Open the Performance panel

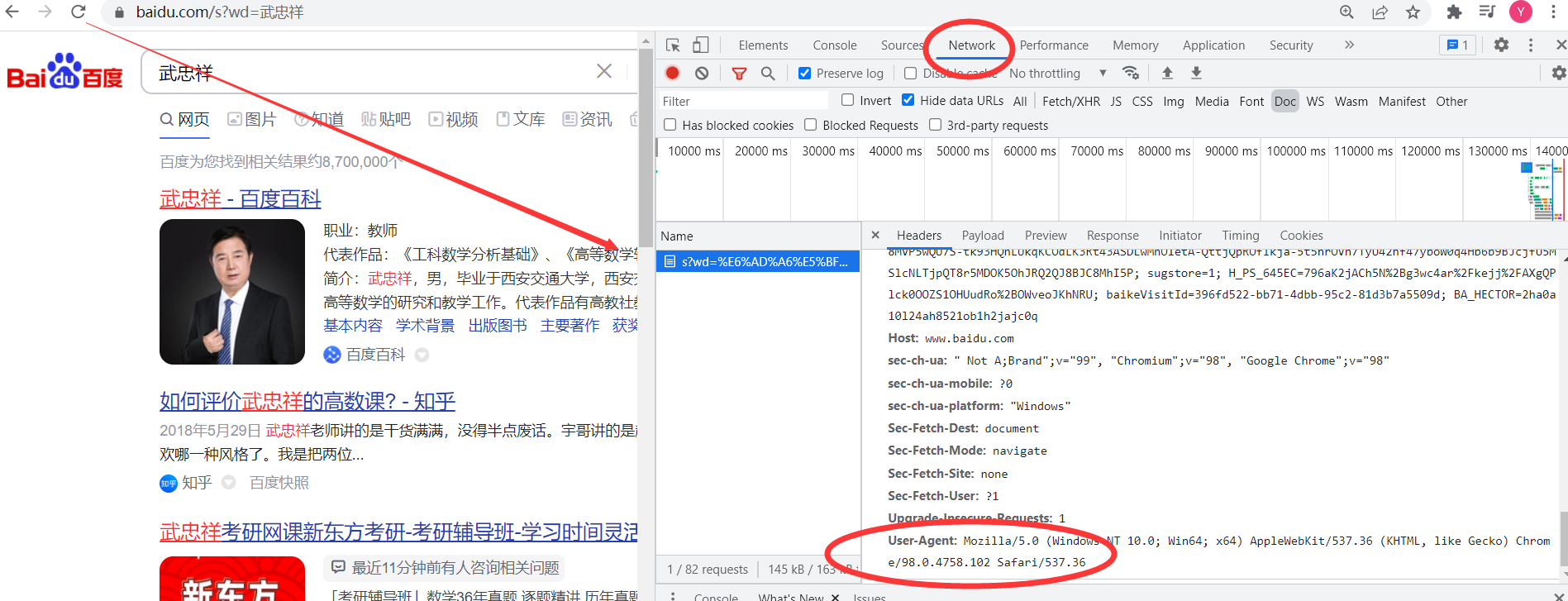(x=1054, y=45)
